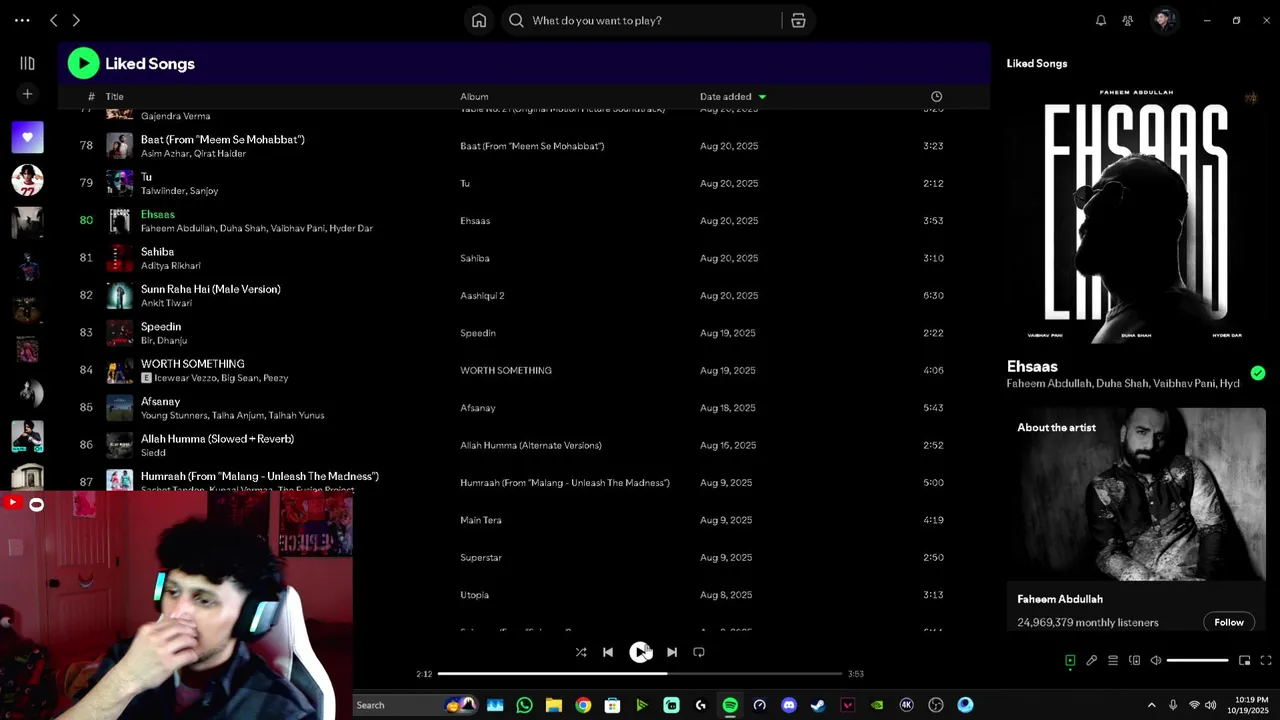The image size is (1280, 720).
Task: Open Faheem Abdullah artist name link
Action: [x=1060, y=599]
